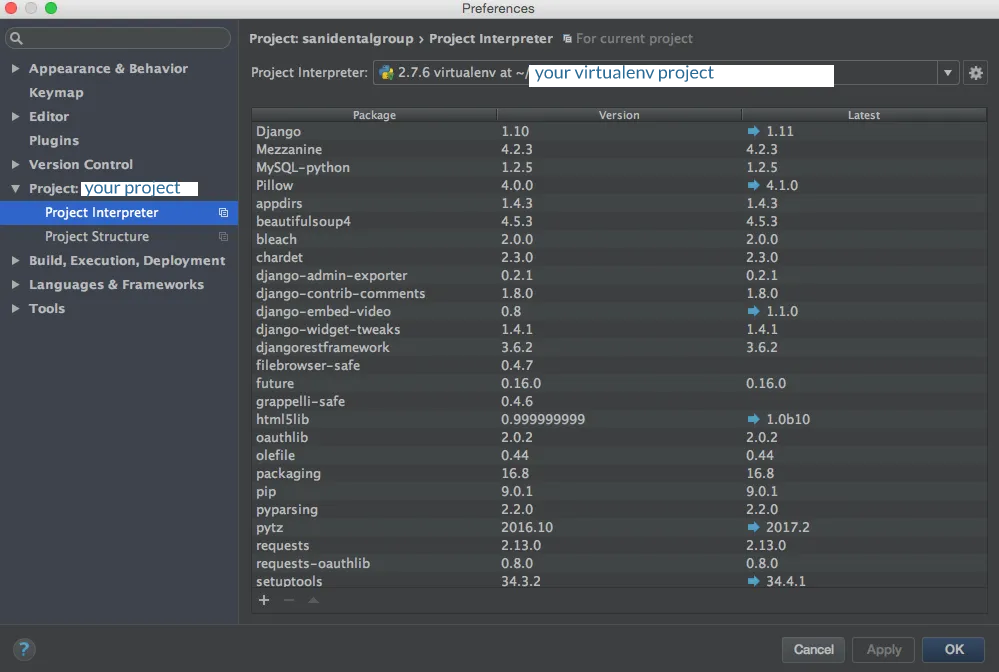This screenshot has height=672, width=999.
Task: Select the Pillow package row
Action: click(x=619, y=185)
